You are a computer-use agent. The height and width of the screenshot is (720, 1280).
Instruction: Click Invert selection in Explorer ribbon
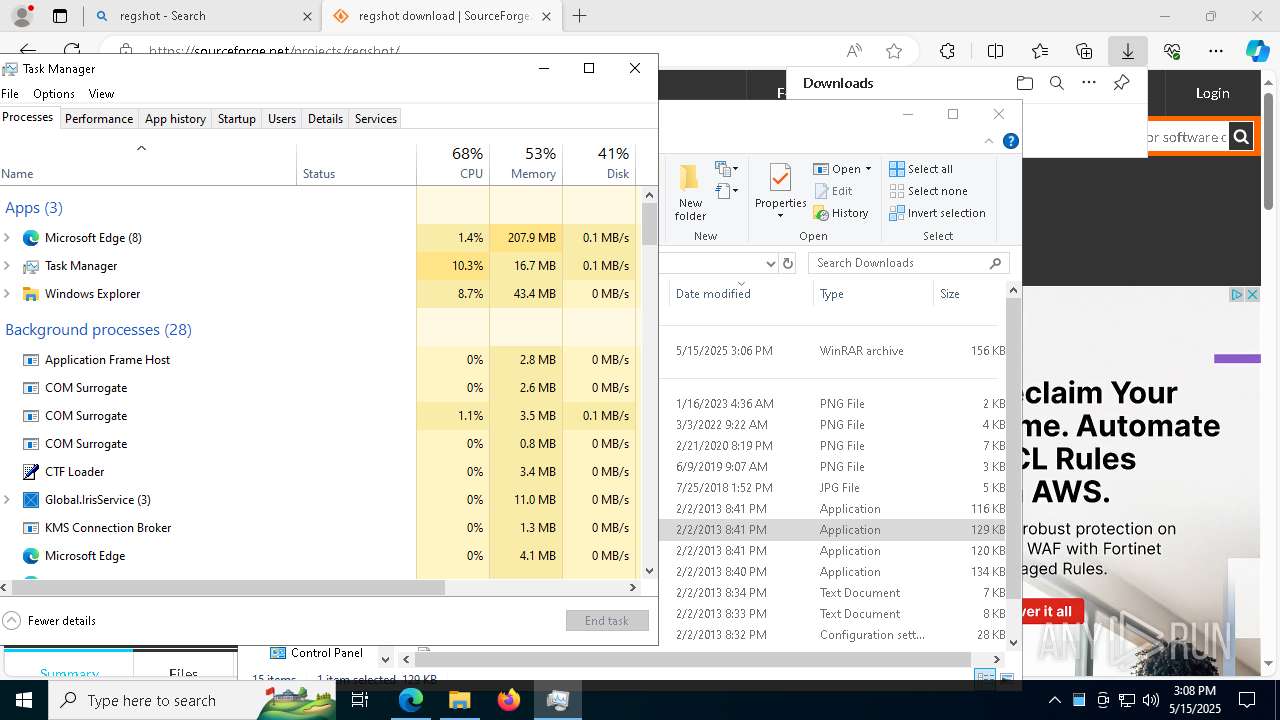(x=937, y=213)
